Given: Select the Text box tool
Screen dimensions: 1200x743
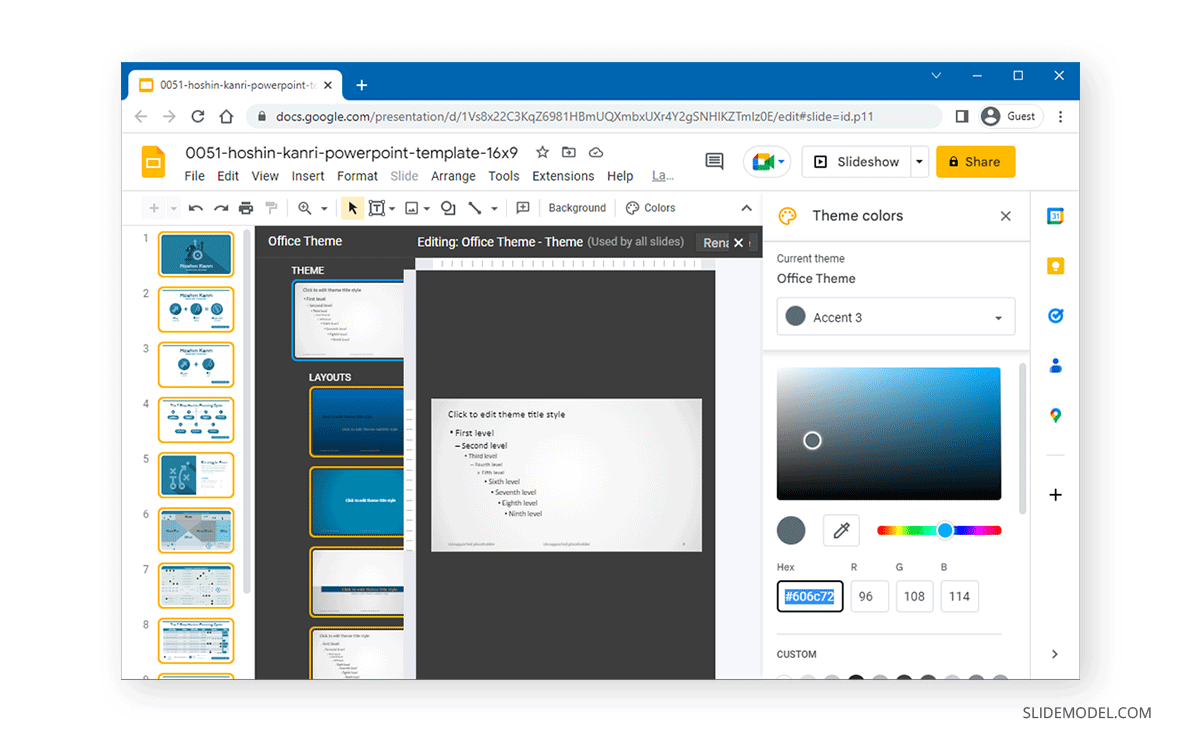Looking at the screenshot, I should tap(377, 207).
